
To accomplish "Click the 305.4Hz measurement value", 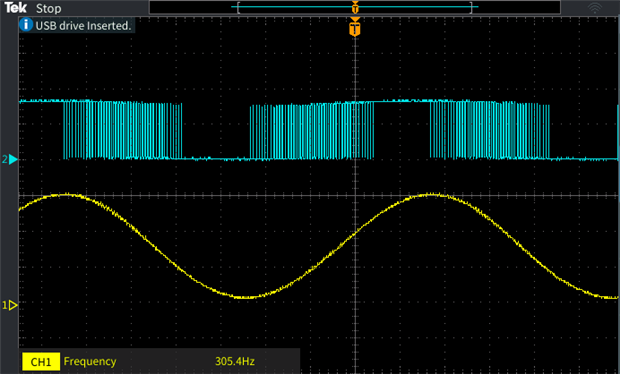I will point(235,361).
